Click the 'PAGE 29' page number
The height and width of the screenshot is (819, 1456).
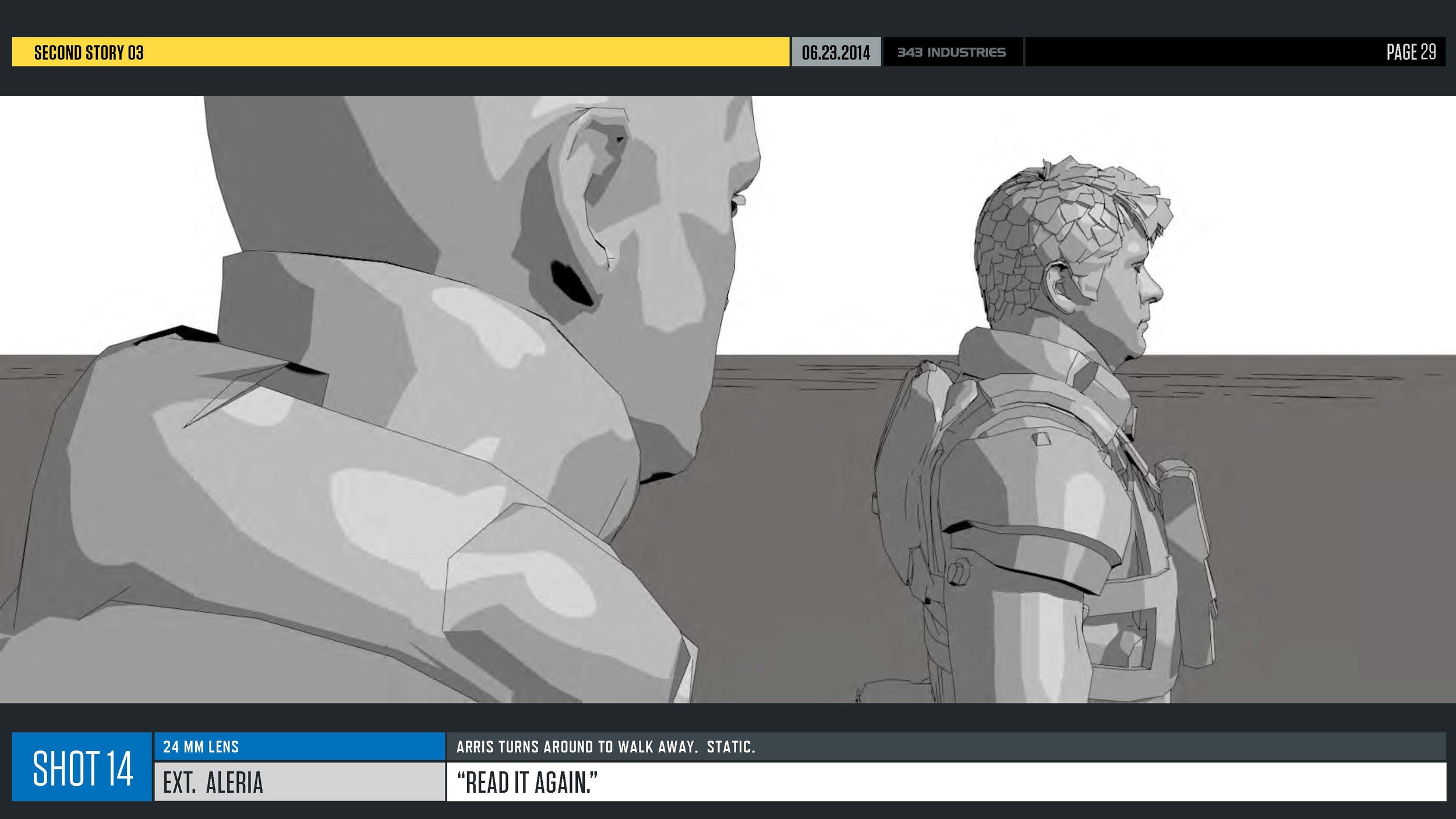click(1411, 52)
